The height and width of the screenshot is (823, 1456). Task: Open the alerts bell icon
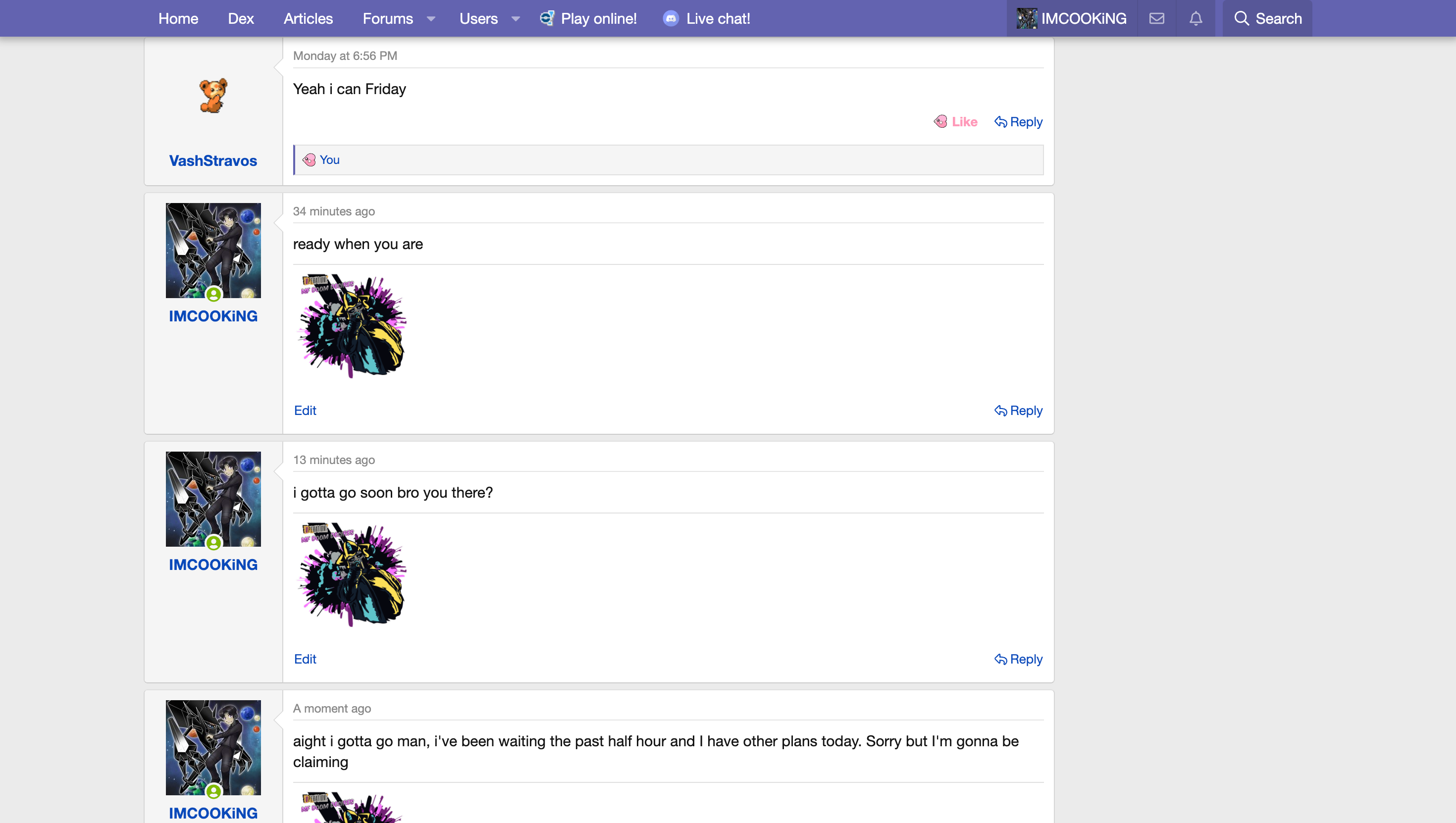(x=1196, y=19)
